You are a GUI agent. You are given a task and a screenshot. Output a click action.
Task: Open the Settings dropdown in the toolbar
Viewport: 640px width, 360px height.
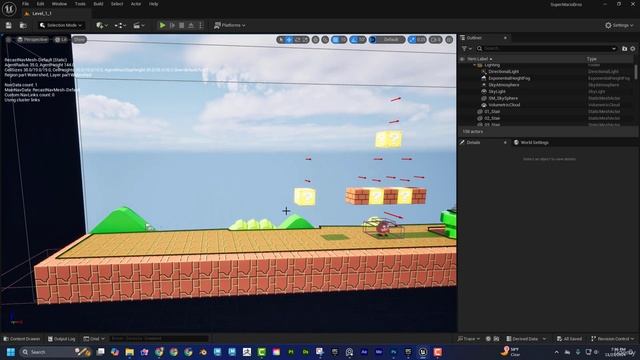[619, 25]
